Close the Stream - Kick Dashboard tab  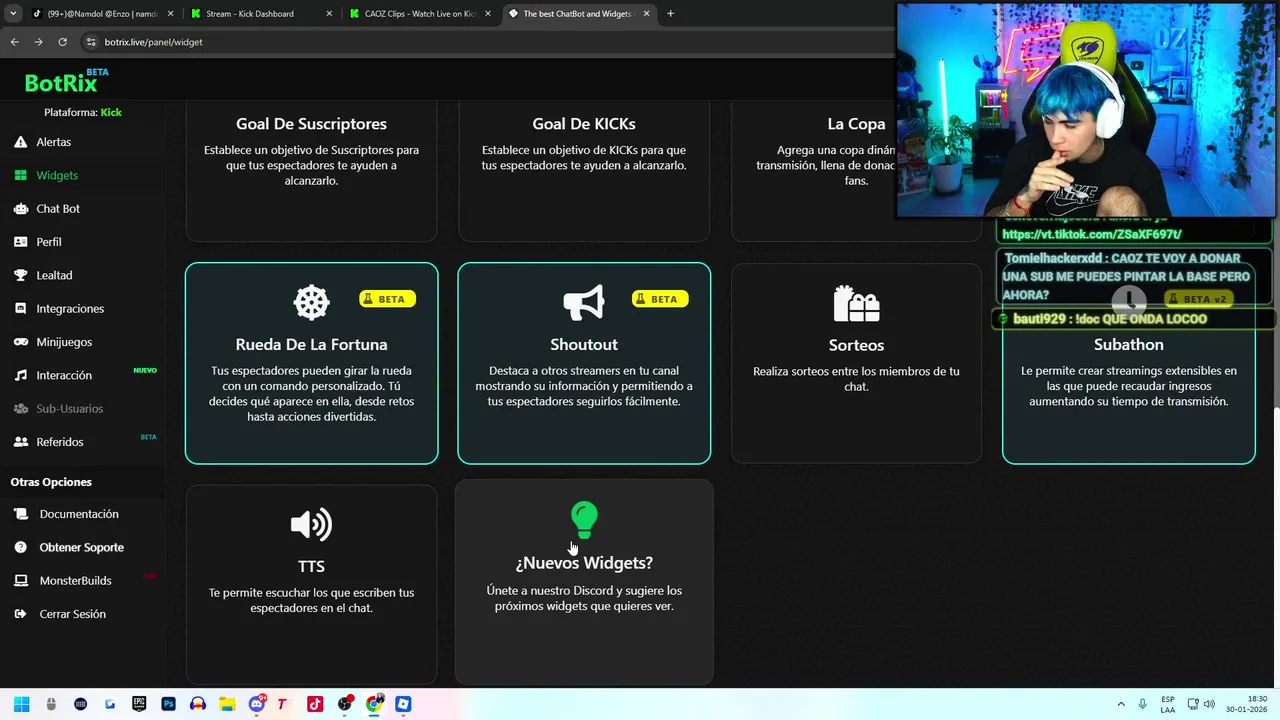coord(329,14)
